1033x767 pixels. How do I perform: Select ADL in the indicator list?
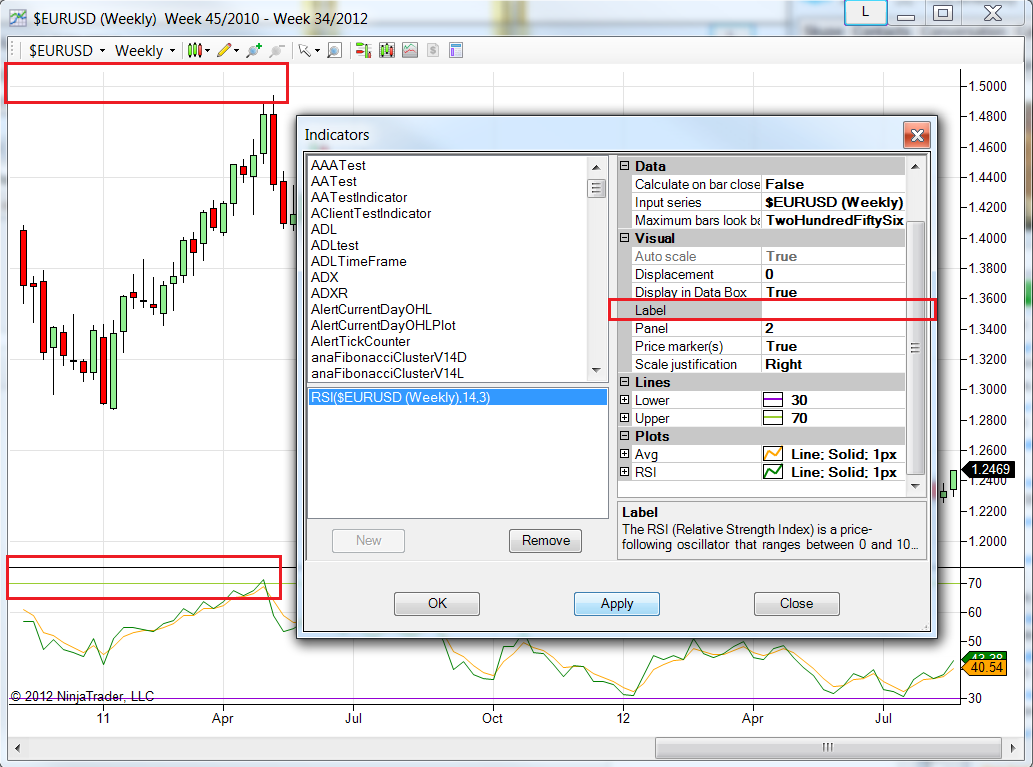[323, 229]
